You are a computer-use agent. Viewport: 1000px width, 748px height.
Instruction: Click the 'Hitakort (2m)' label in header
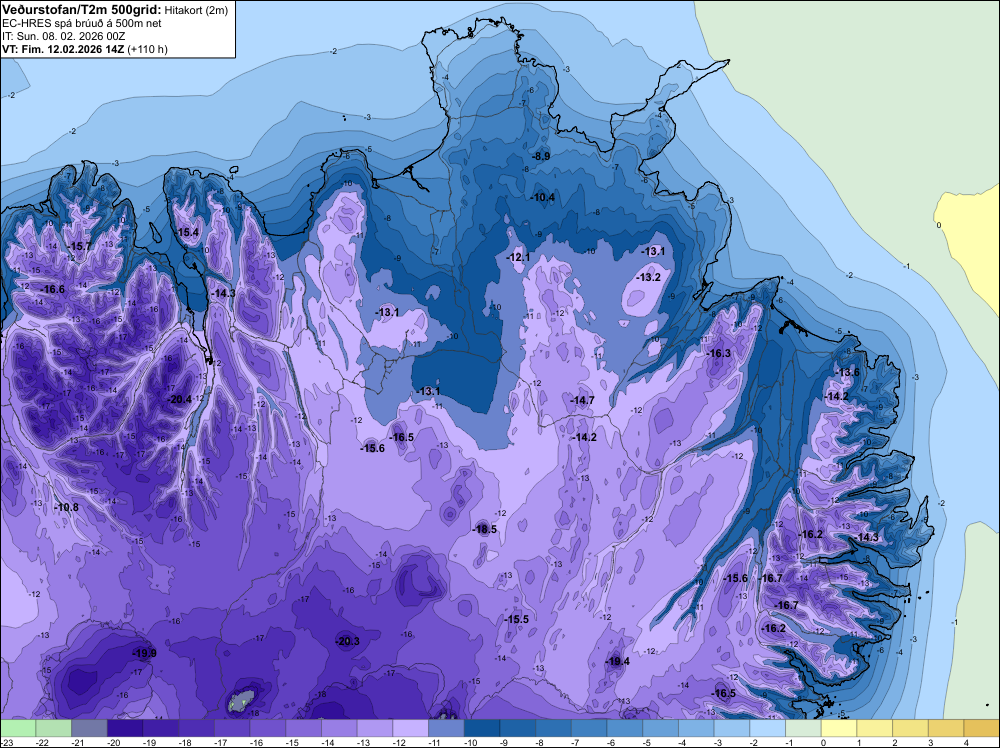(x=196, y=10)
